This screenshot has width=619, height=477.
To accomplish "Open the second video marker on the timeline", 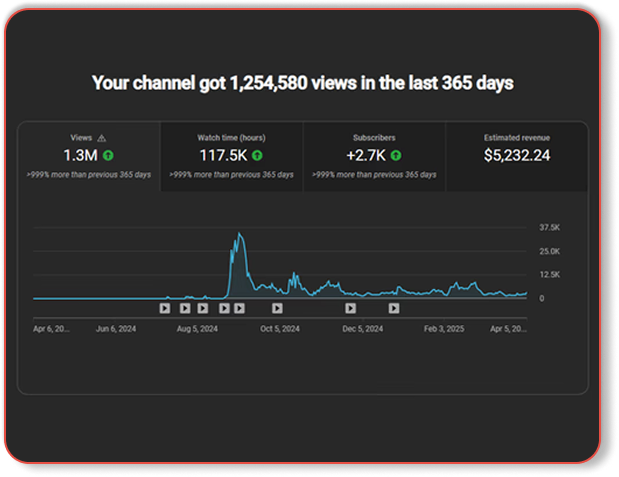I will [185, 308].
